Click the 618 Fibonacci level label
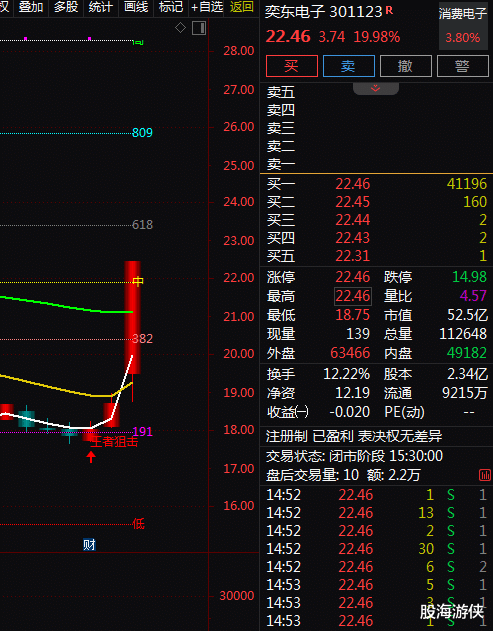This screenshot has height=631, width=493. [142, 225]
